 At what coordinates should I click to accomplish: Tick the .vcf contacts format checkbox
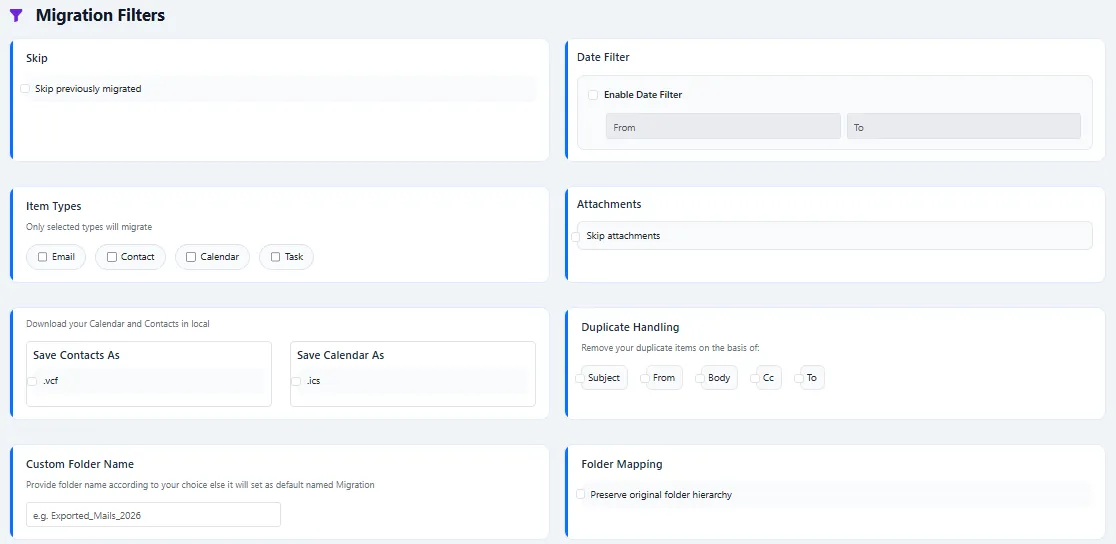32,381
